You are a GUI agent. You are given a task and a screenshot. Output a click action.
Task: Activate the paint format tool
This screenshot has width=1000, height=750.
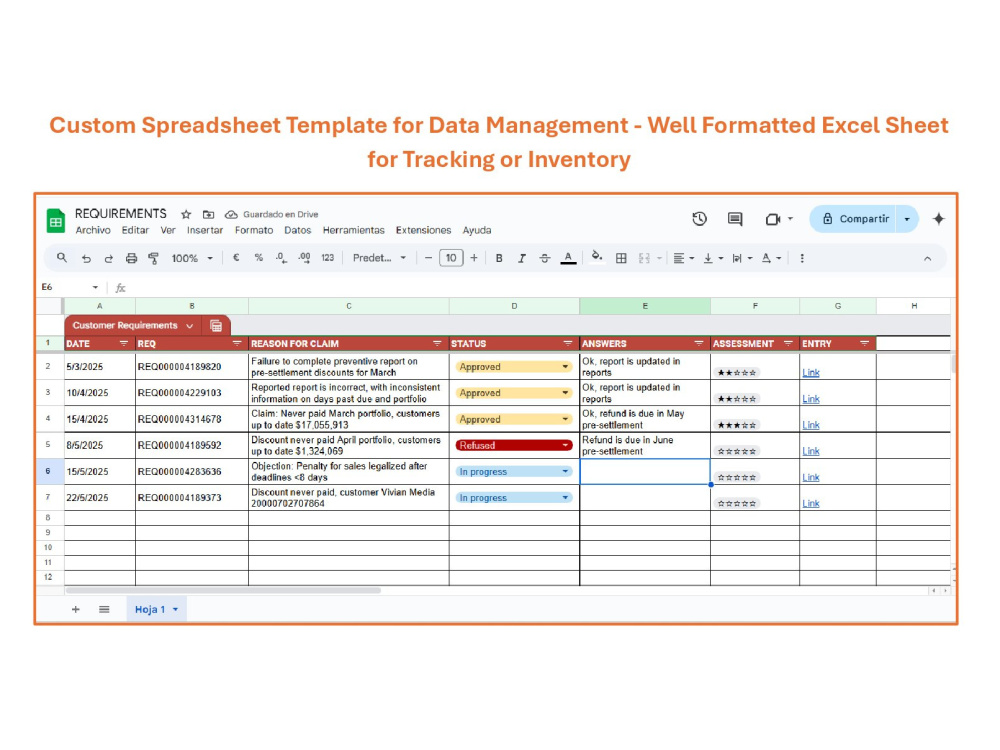click(x=154, y=258)
